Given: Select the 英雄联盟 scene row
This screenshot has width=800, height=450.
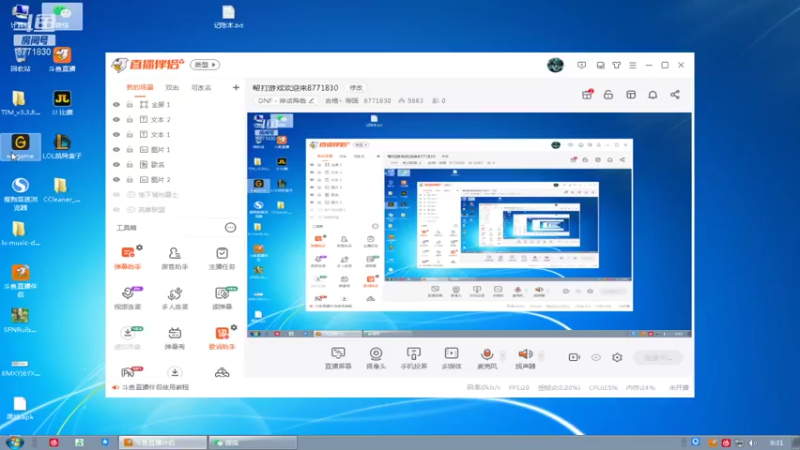Looking at the screenshot, I should 176,210.
